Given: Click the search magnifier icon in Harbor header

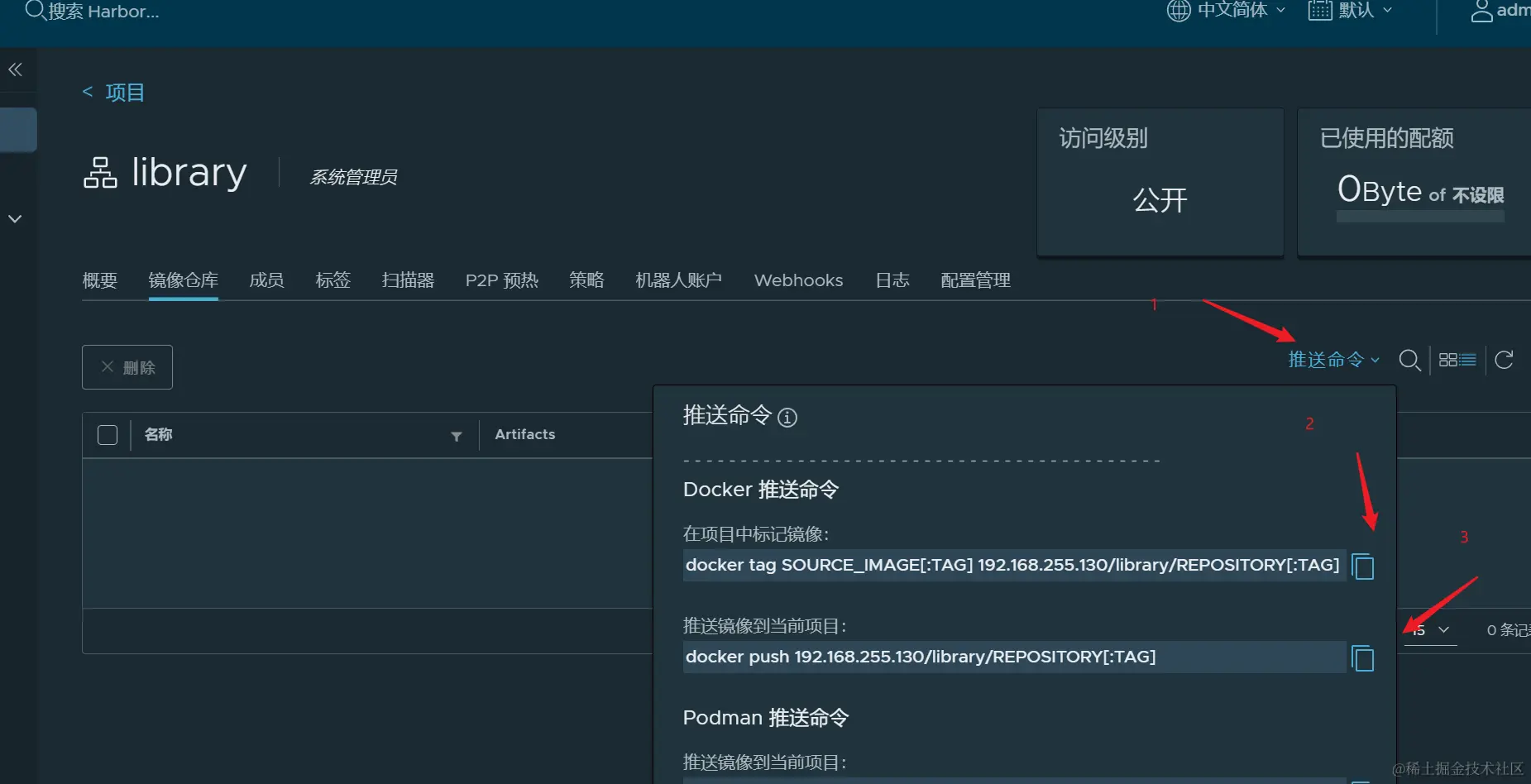Looking at the screenshot, I should pos(35,11).
